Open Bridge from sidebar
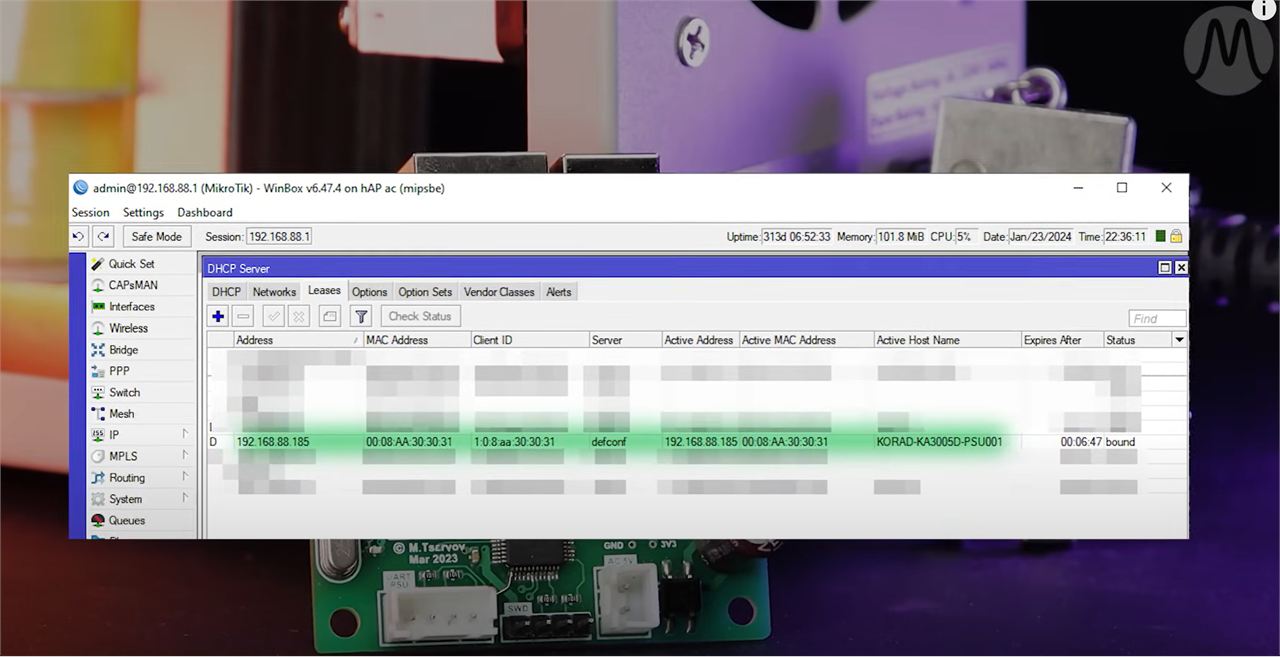Image resolution: width=1280 pixels, height=657 pixels. 124,350
